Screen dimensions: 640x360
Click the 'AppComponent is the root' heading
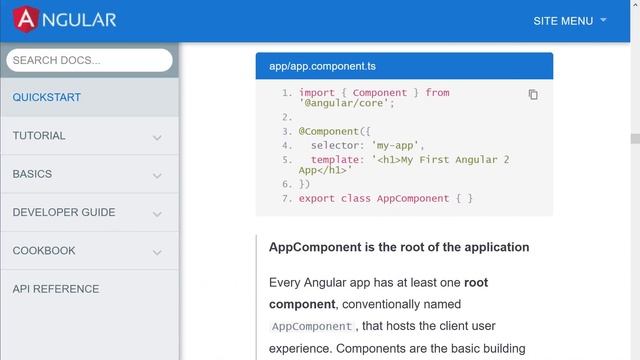pyautogui.click(x=399, y=247)
